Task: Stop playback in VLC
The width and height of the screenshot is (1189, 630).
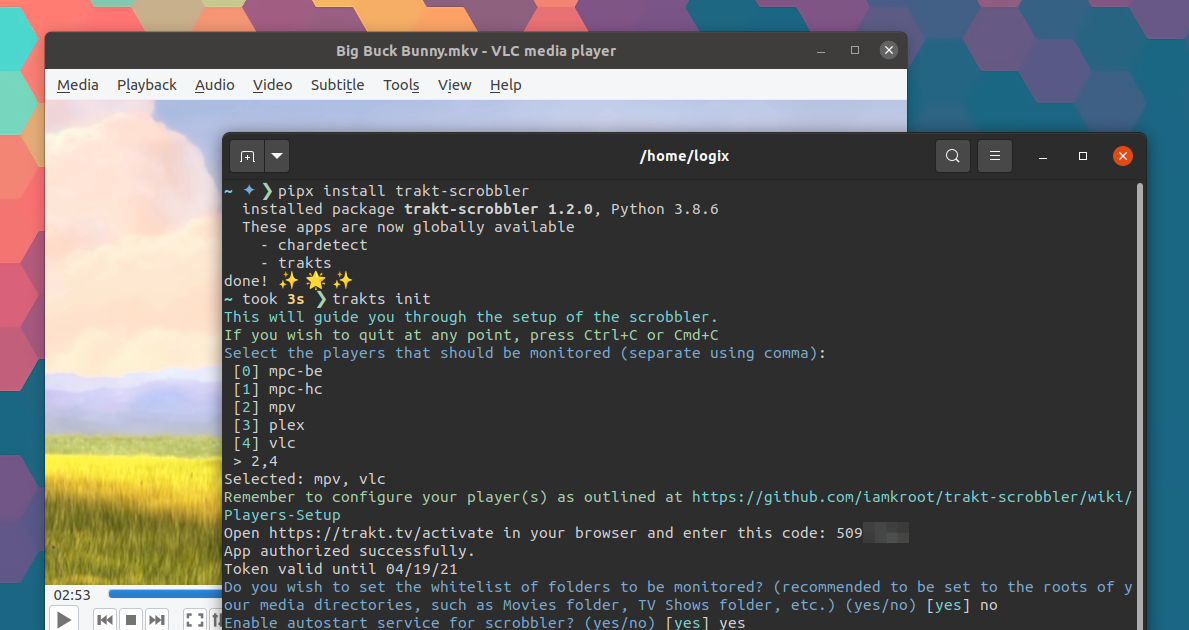Action: [130, 619]
